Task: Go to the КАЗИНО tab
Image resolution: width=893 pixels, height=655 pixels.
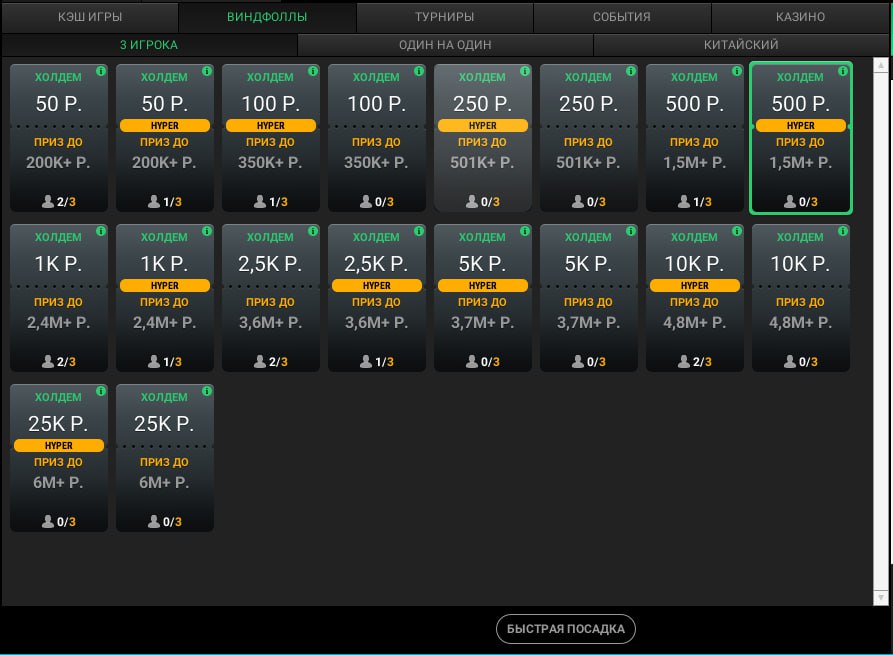Action: click(x=800, y=17)
